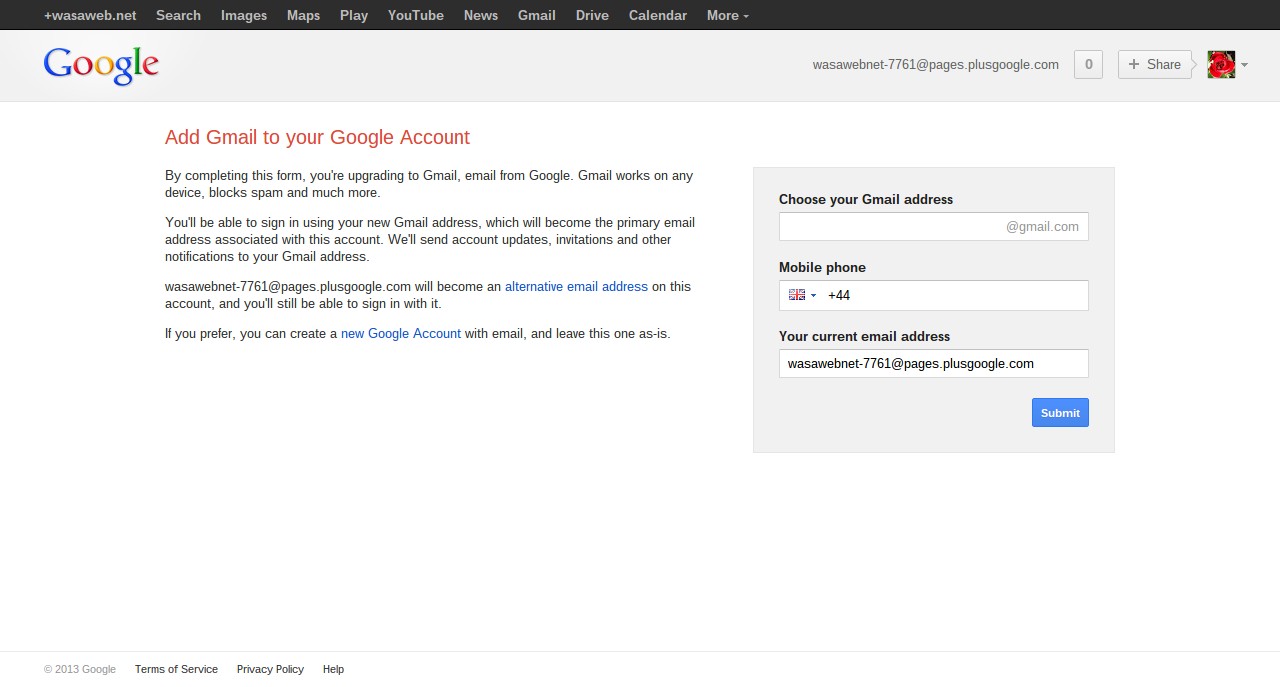Image resolution: width=1280 pixels, height=687 pixels.
Task: Click the 'Choose your Gmail address' label
Action: [866, 200]
